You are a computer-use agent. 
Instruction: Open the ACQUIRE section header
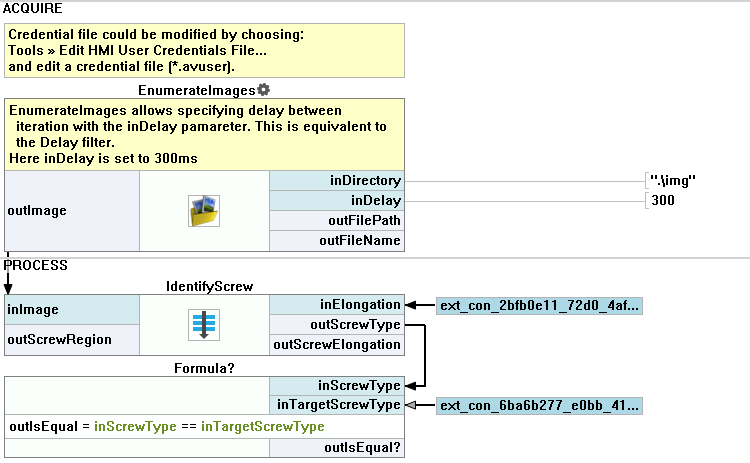tap(35, 8)
